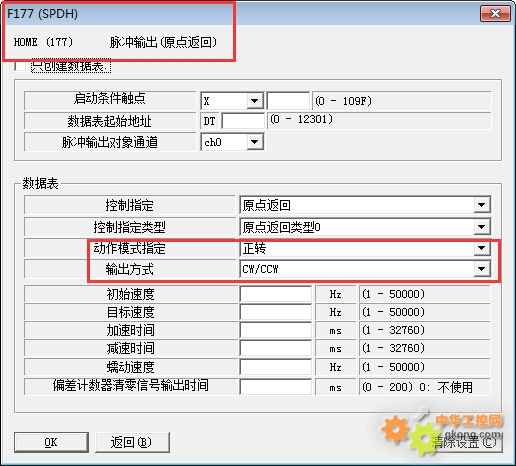Expand the 输出方式 CW/CCW dropdown
The height and width of the screenshot is (466, 516).
point(482,269)
